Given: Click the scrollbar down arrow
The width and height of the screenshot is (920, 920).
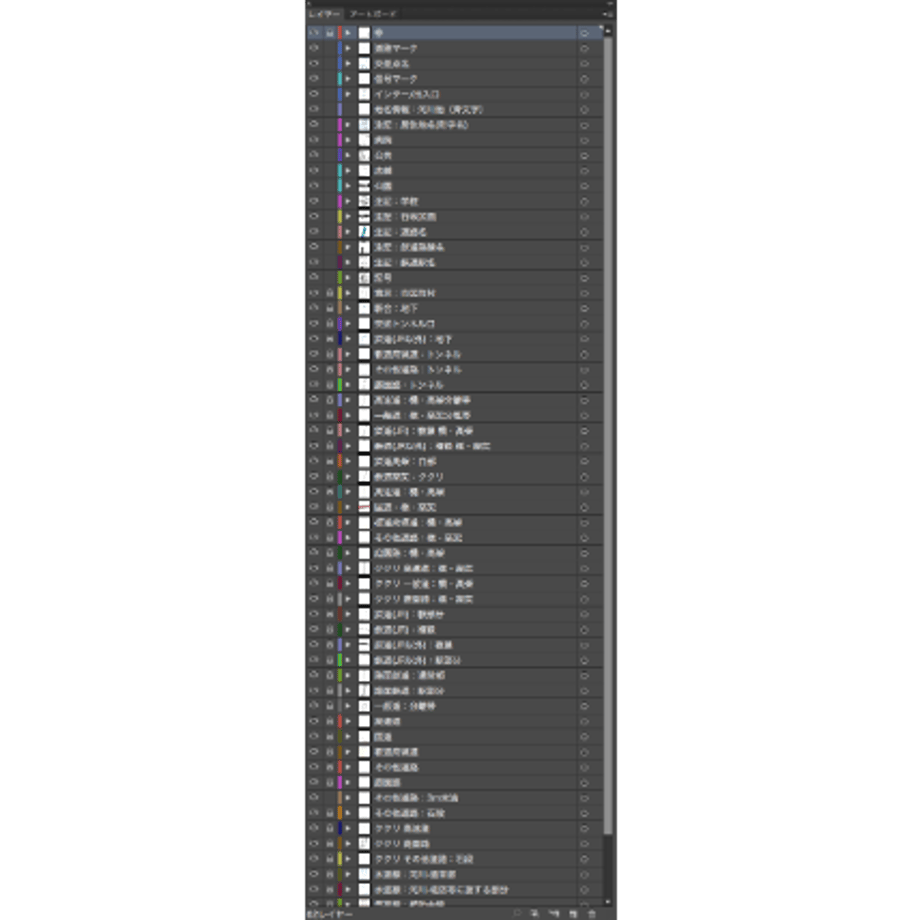Looking at the screenshot, I should pos(608,901).
